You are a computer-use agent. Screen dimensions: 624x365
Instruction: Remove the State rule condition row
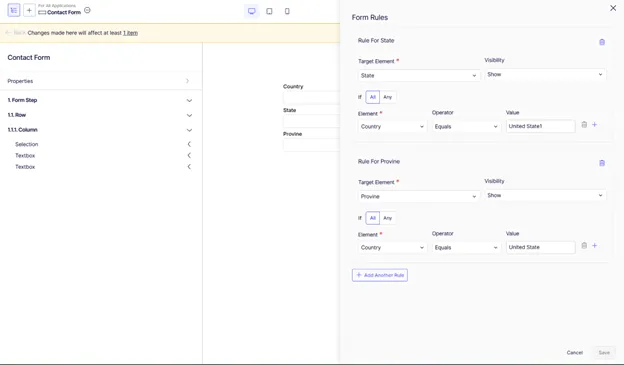(x=584, y=125)
